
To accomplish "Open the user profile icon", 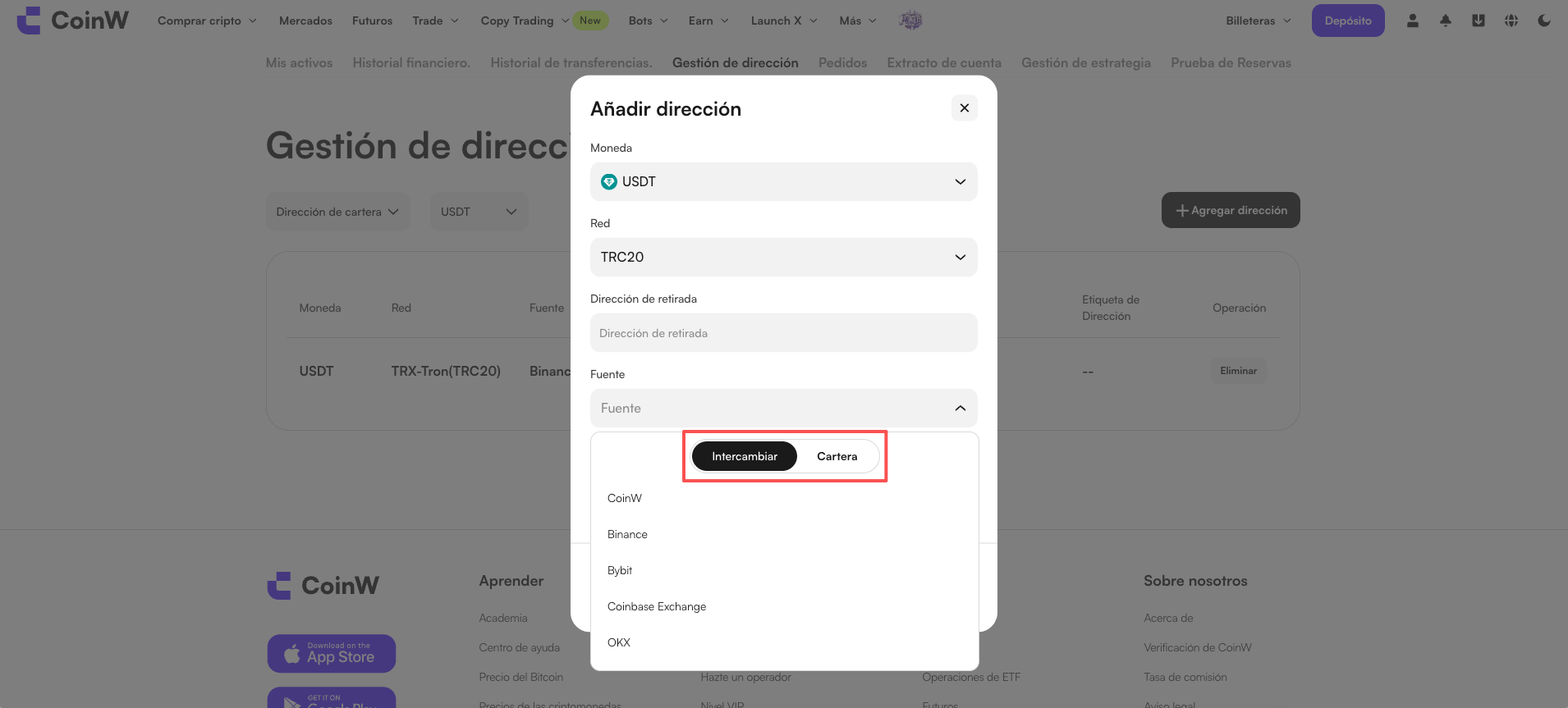I will 1413,21.
